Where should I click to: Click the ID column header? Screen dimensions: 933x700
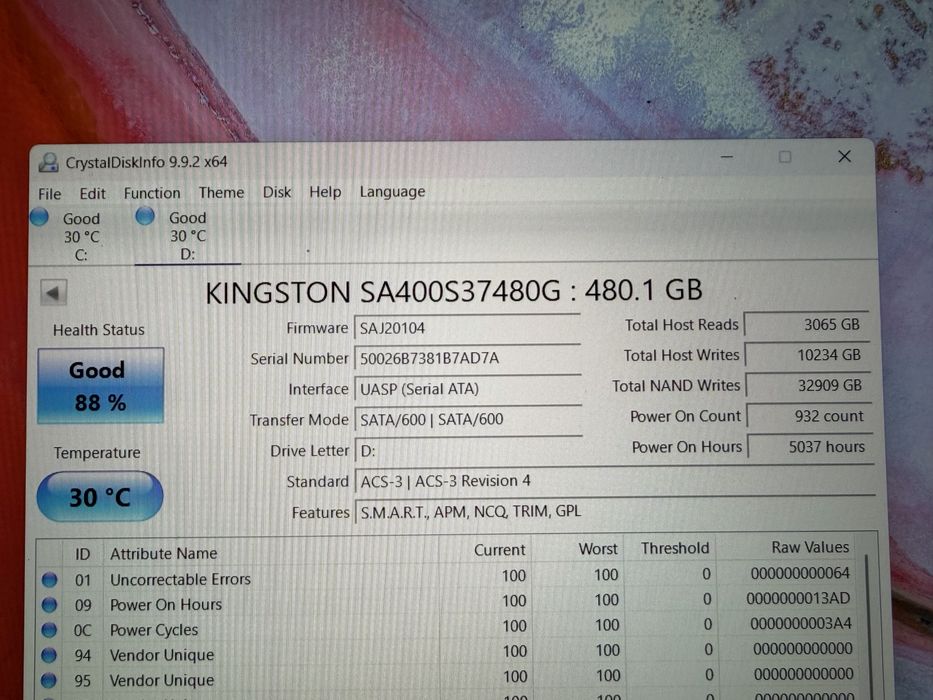point(82,554)
